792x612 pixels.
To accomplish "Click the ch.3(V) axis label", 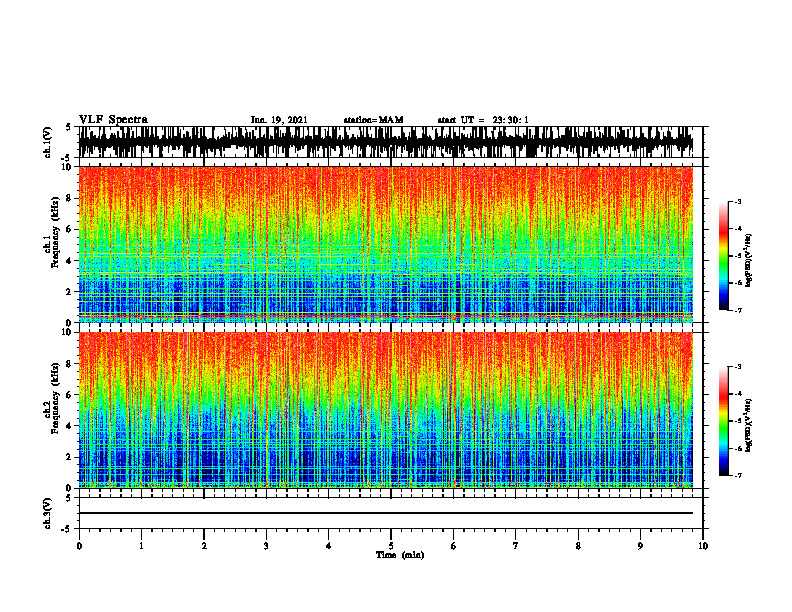I will pos(48,513).
